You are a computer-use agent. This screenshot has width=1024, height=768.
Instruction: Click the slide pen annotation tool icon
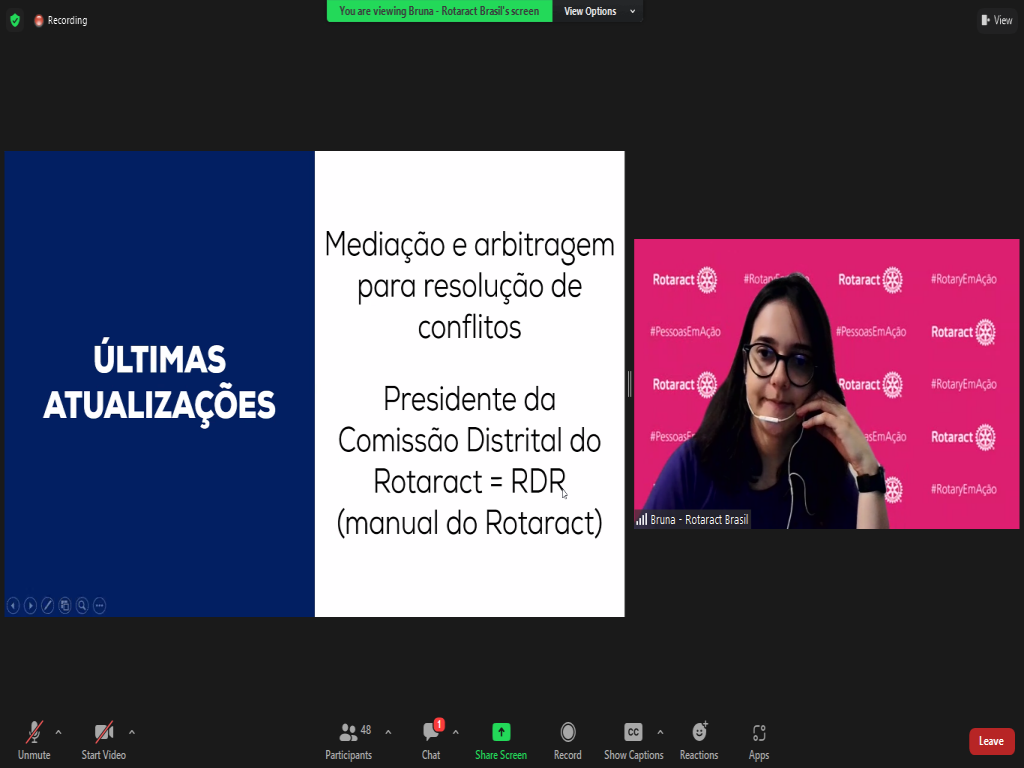coord(47,605)
